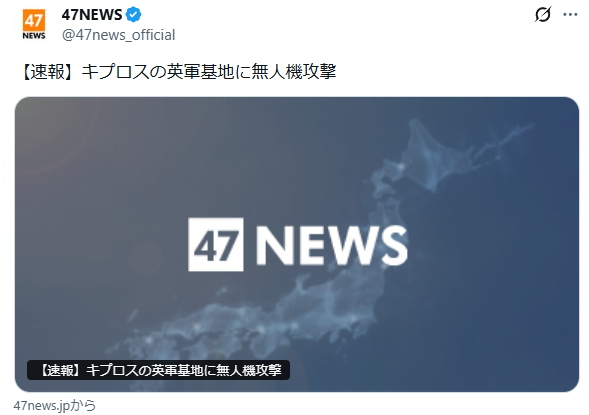
Task: Open the @47news_official handle
Action: (118, 35)
